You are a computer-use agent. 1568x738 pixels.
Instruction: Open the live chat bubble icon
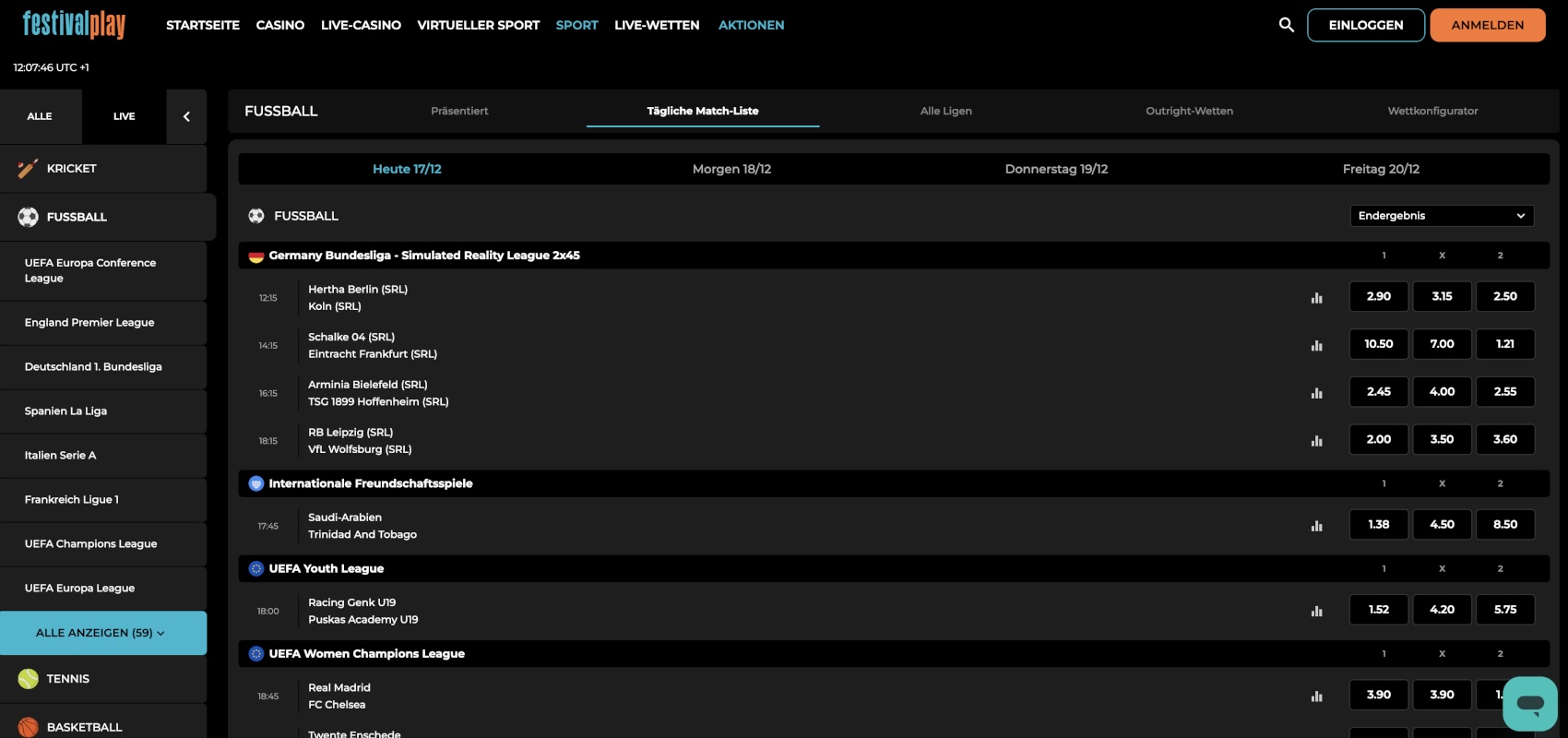(x=1529, y=704)
